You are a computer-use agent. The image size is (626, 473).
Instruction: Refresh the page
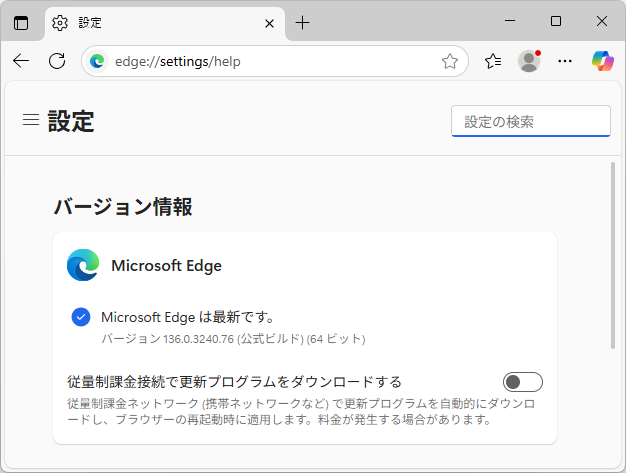coord(57,61)
